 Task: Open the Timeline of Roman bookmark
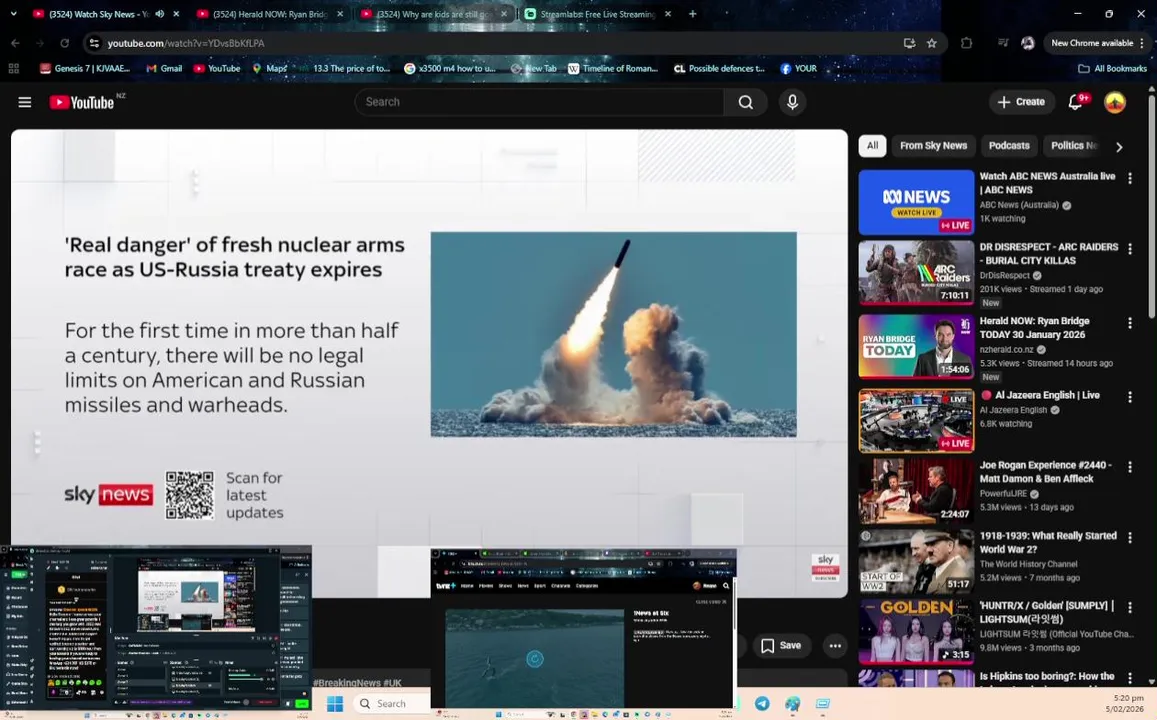[x=612, y=68]
